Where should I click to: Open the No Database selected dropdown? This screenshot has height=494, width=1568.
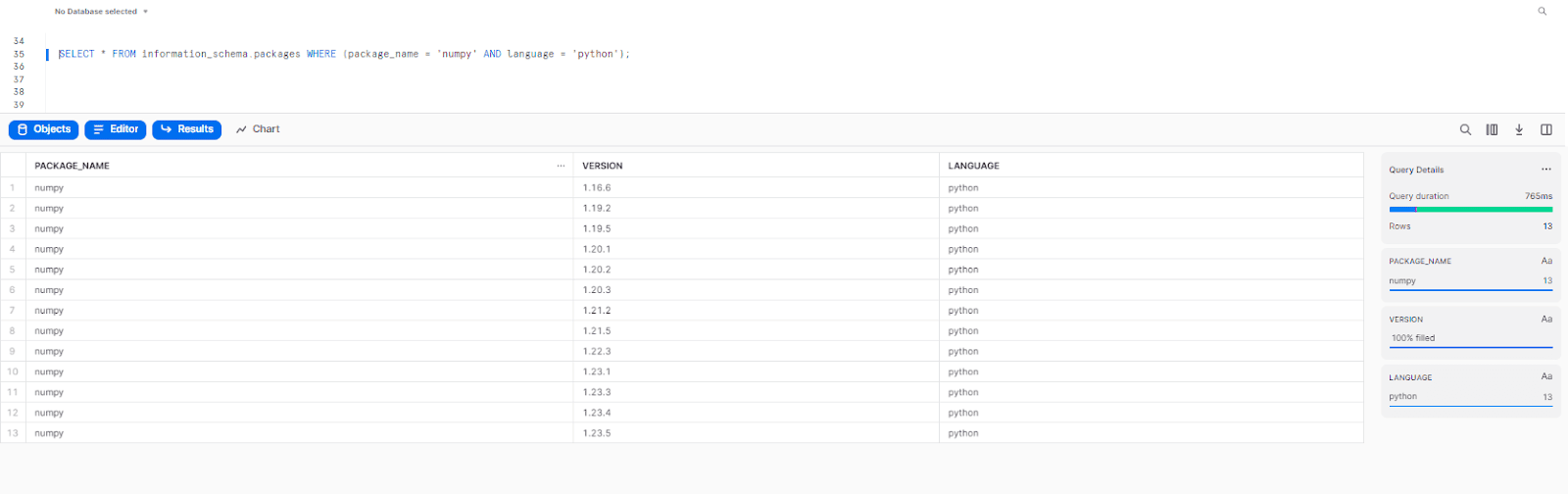click(x=101, y=12)
